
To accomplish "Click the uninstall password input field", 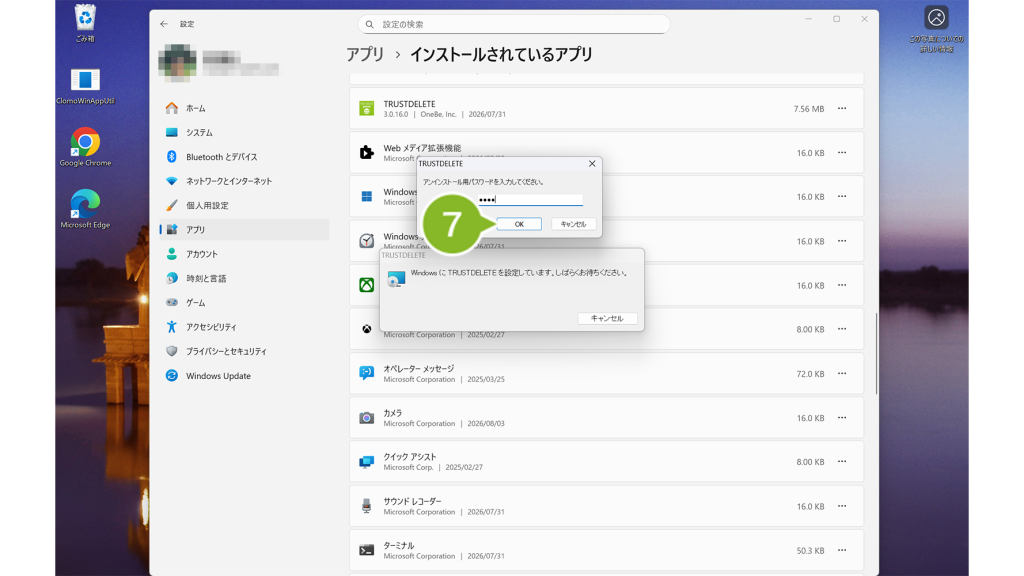I will point(530,200).
